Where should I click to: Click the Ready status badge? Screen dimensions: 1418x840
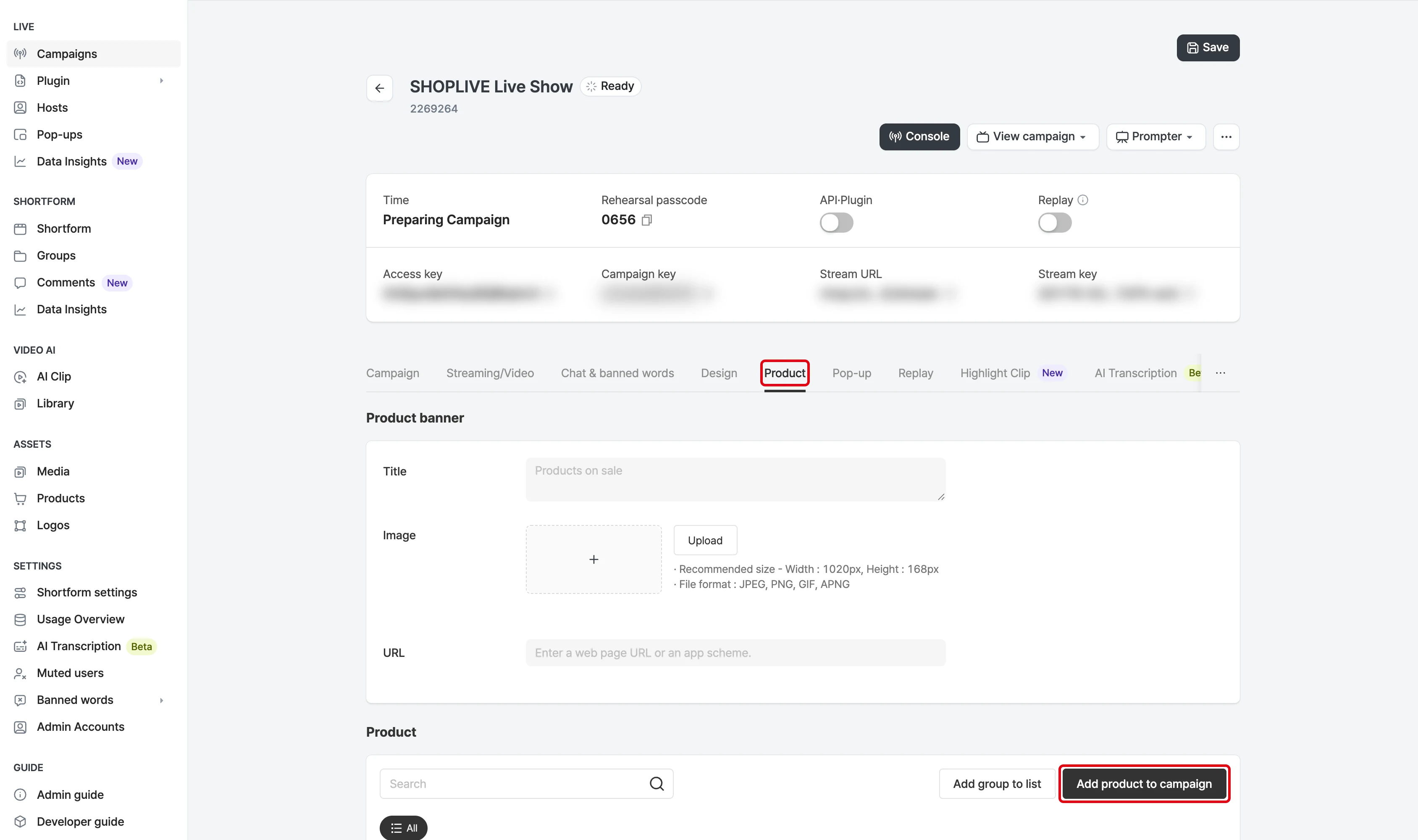pyautogui.click(x=610, y=86)
